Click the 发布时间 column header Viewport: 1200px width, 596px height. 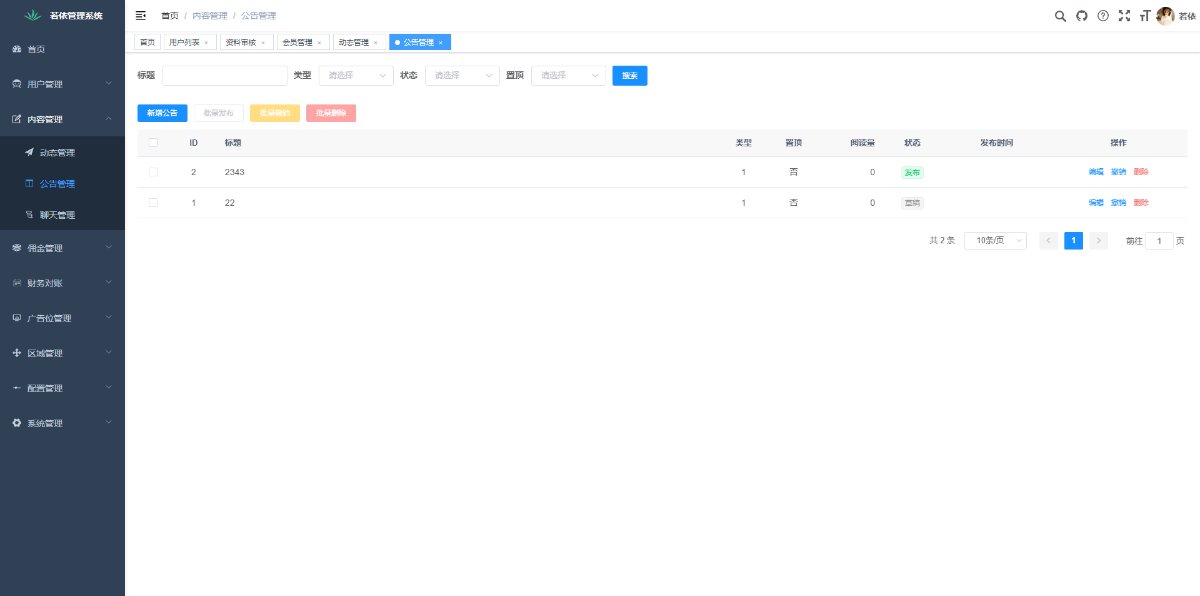[x=996, y=142]
